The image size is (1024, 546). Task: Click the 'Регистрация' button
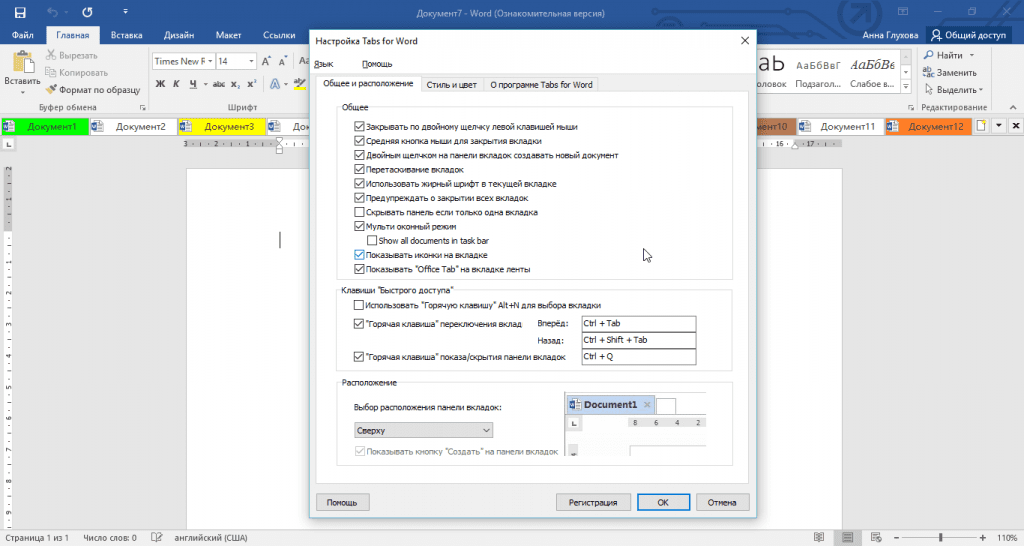pos(593,502)
